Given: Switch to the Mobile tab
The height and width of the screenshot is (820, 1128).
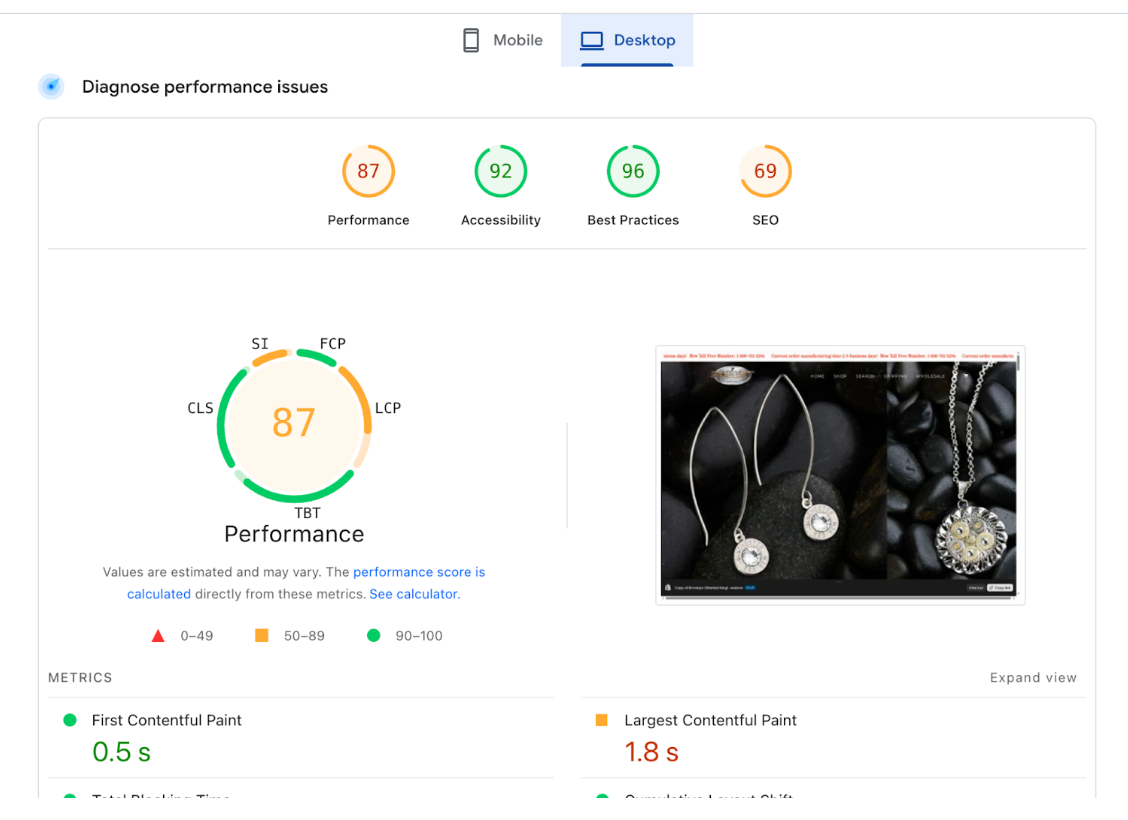Looking at the screenshot, I should (500, 39).
